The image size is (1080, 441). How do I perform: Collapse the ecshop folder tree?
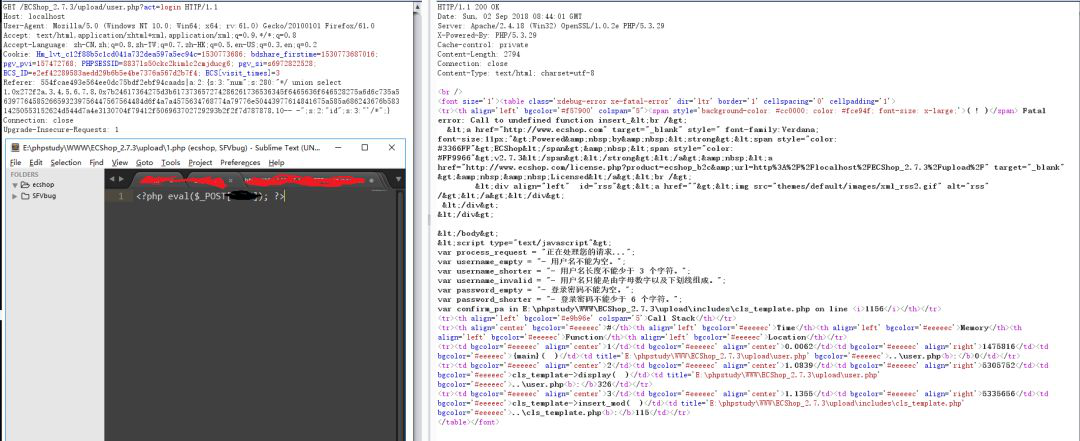coord(13,184)
